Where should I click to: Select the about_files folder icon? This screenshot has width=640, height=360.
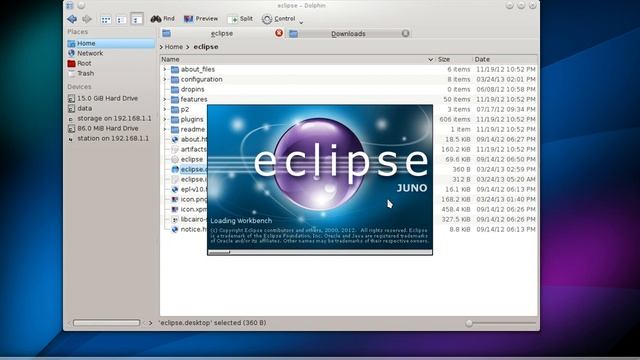coord(175,69)
